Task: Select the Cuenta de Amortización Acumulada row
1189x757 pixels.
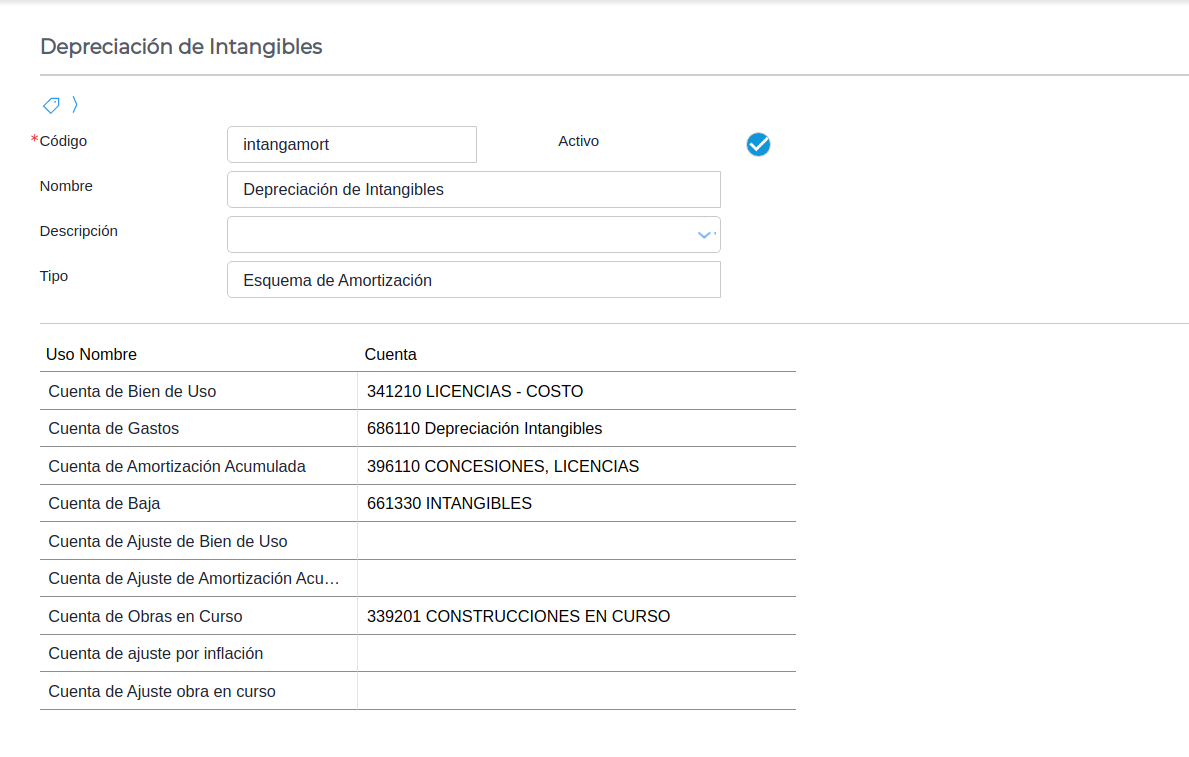Action: tap(177, 466)
